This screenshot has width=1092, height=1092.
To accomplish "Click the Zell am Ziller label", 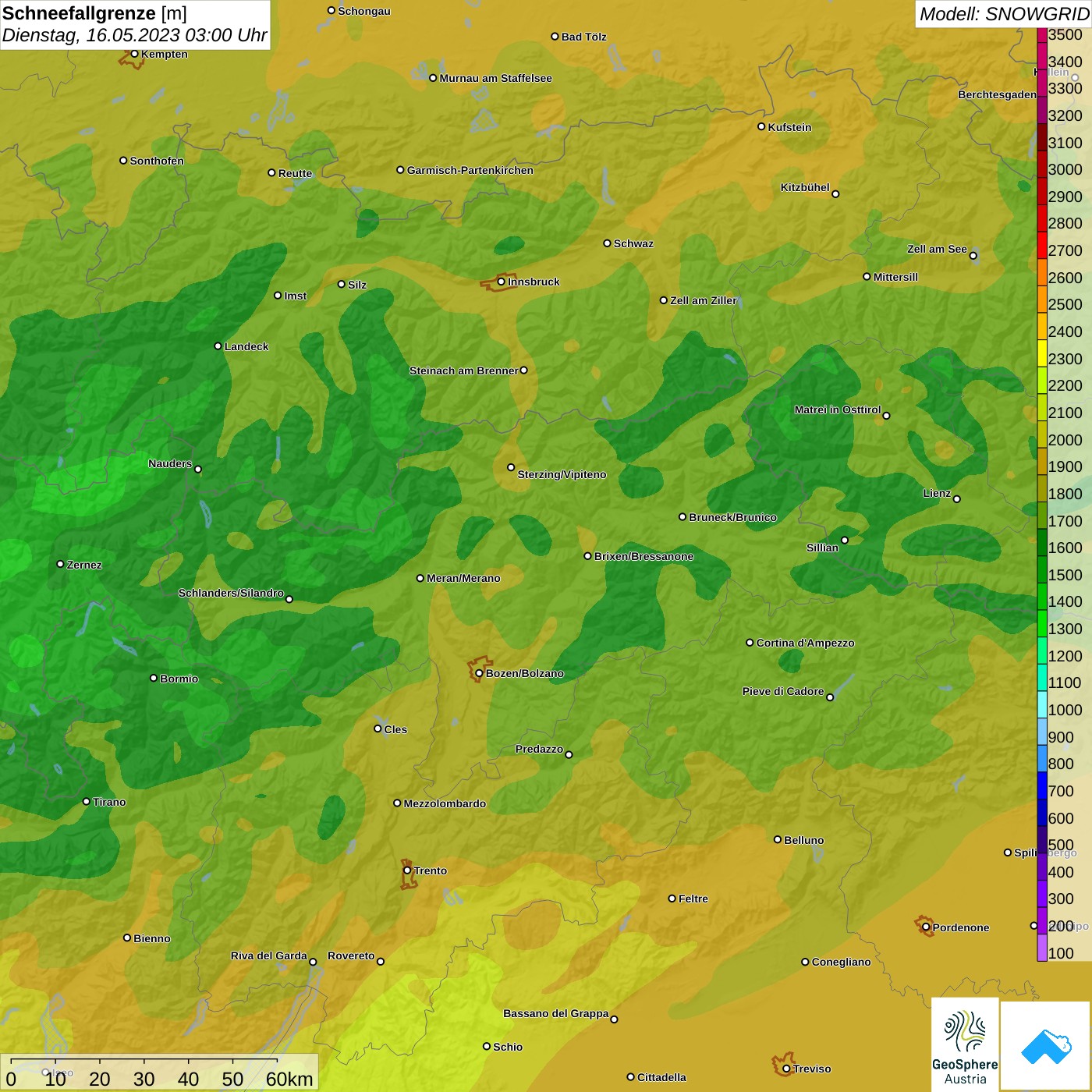I will coord(704,300).
